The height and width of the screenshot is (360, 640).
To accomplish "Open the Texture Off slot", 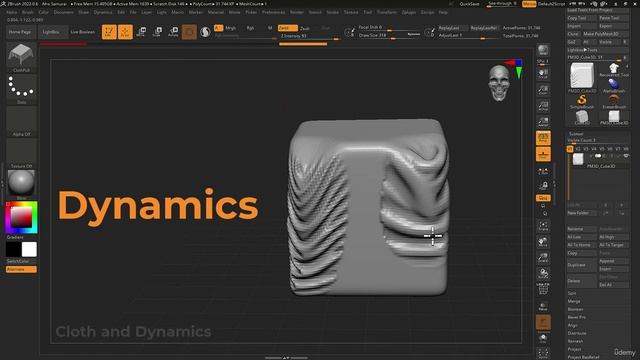I will 21,153.
